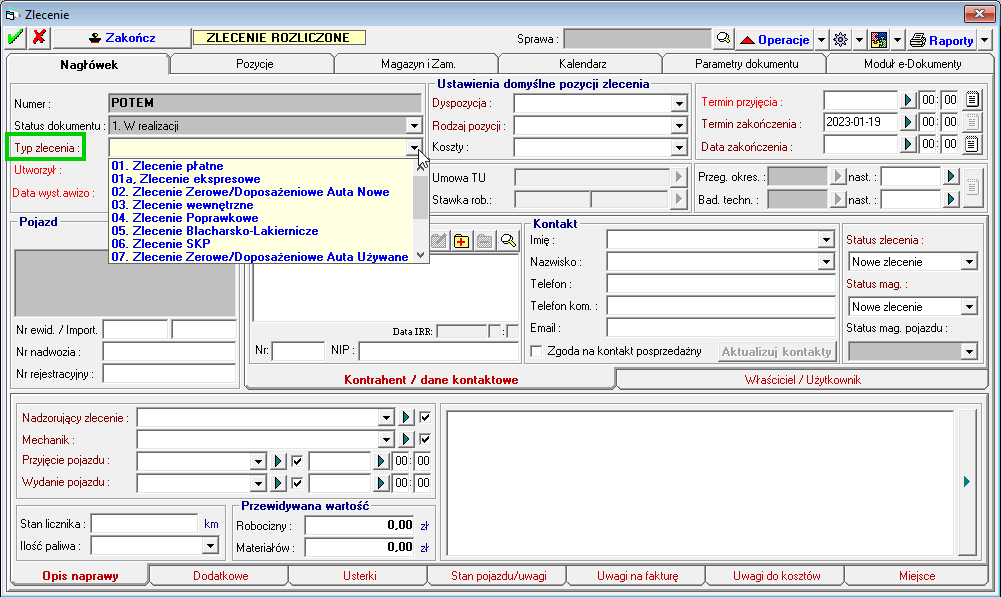Uncheck the checkbox in Mechanik row

tap(425, 439)
